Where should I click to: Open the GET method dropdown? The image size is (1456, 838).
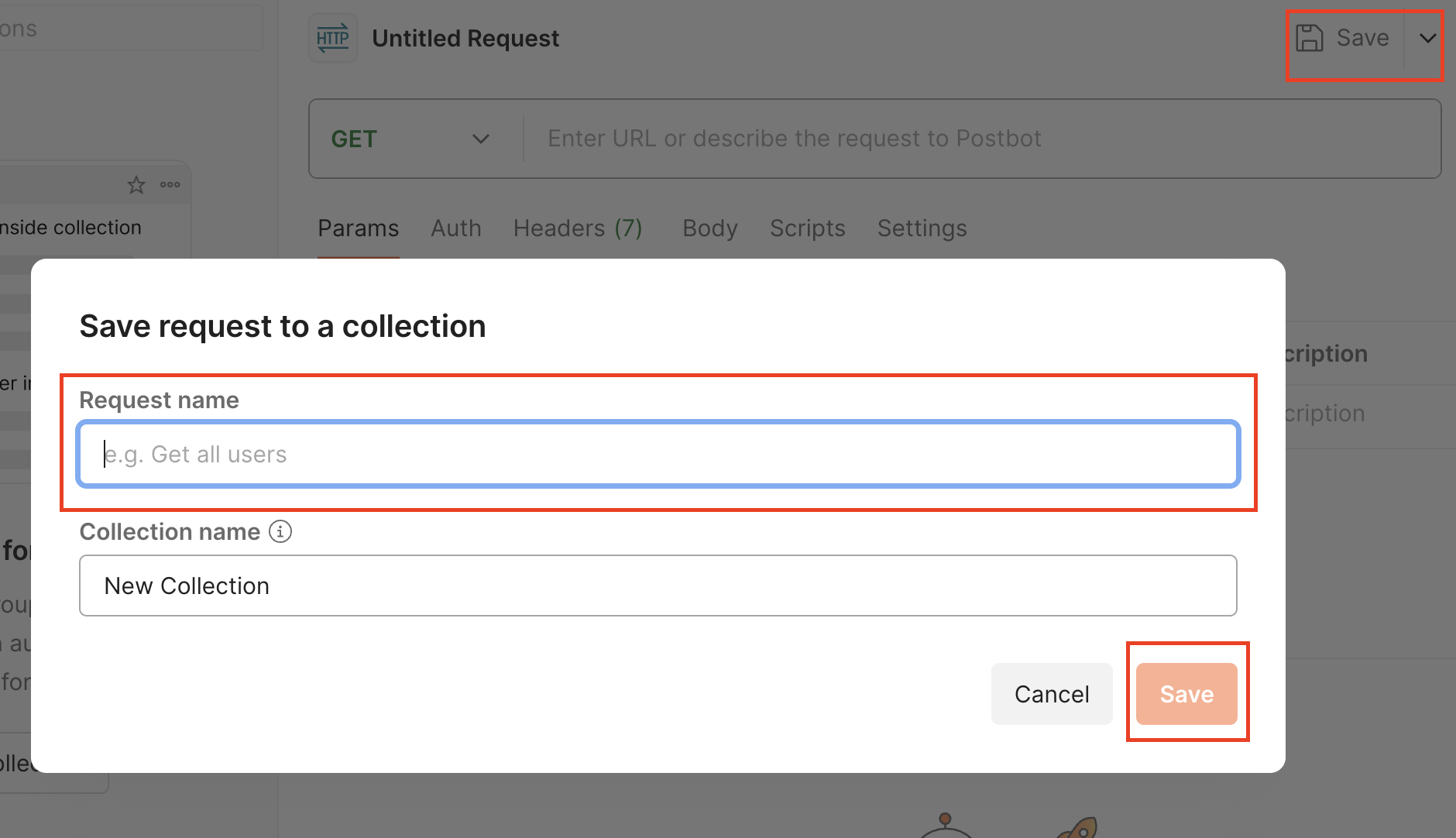(410, 139)
